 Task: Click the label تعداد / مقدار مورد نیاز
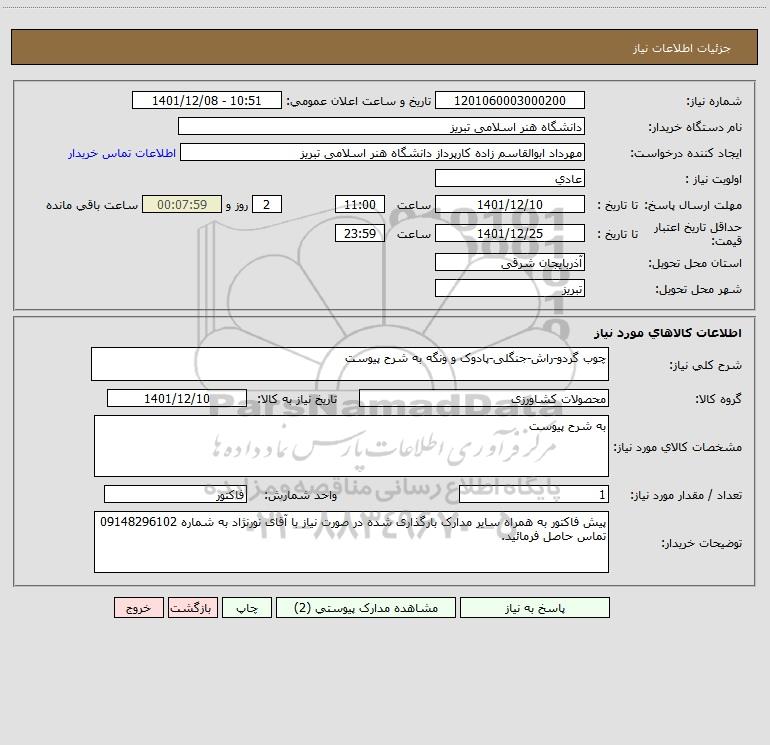pos(686,496)
